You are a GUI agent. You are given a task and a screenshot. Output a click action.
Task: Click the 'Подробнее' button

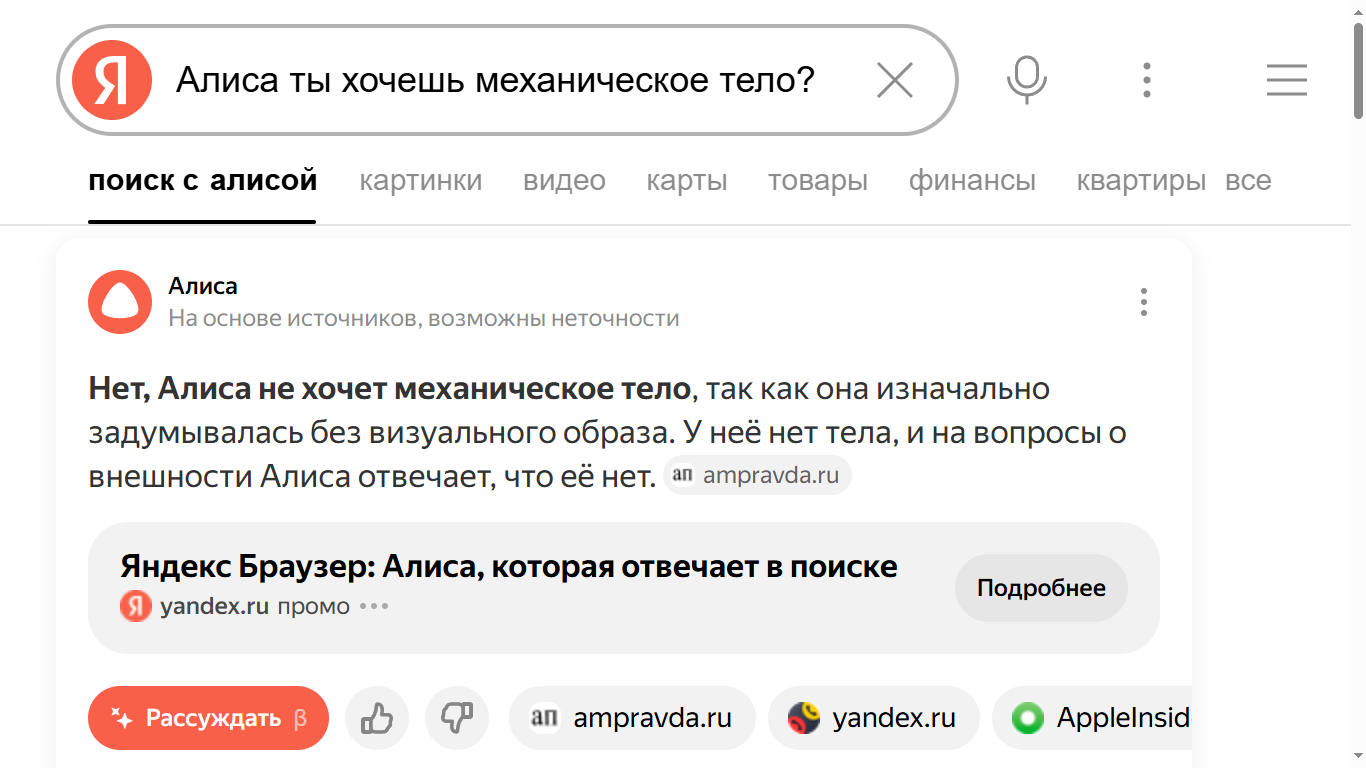[1041, 588]
